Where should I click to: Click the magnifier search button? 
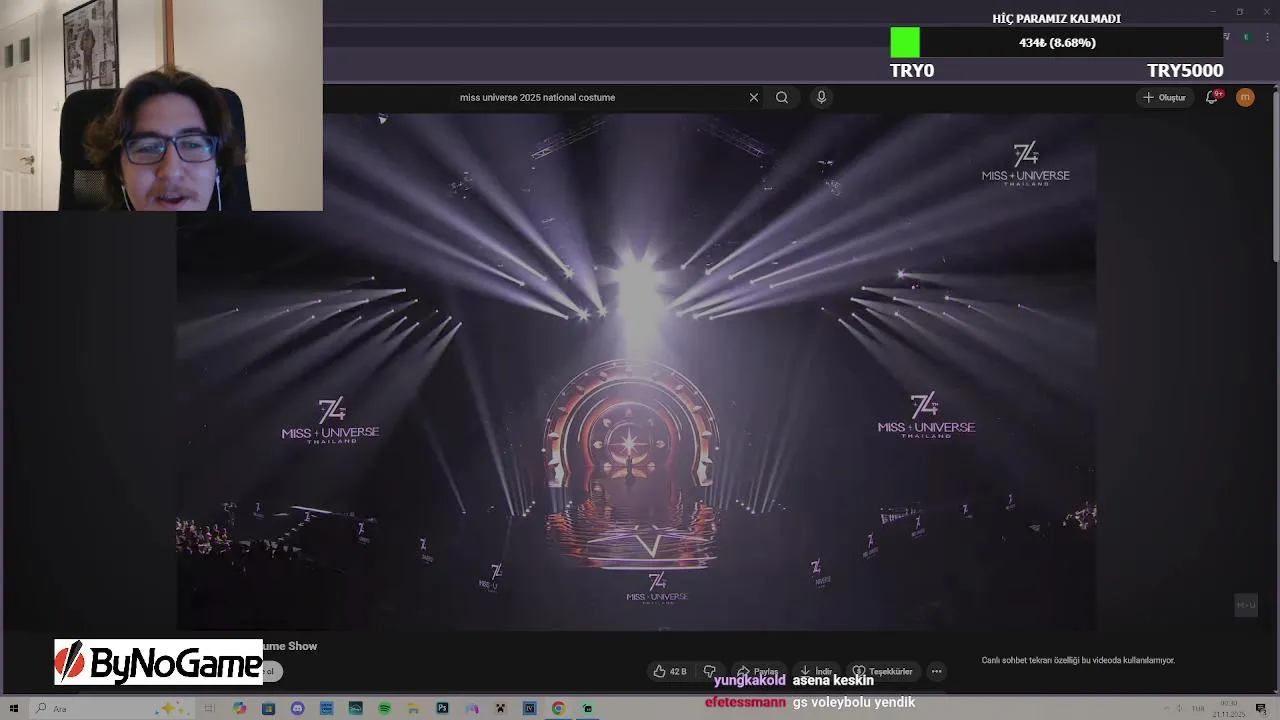782,97
